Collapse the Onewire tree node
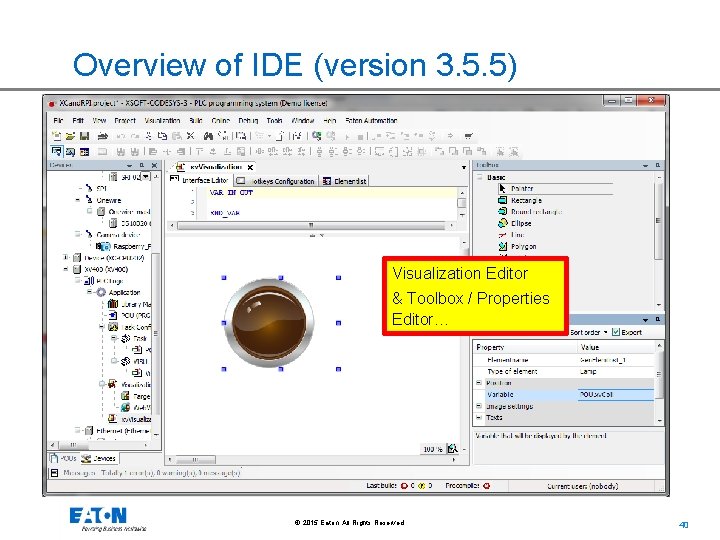 pyautogui.click(x=78, y=200)
